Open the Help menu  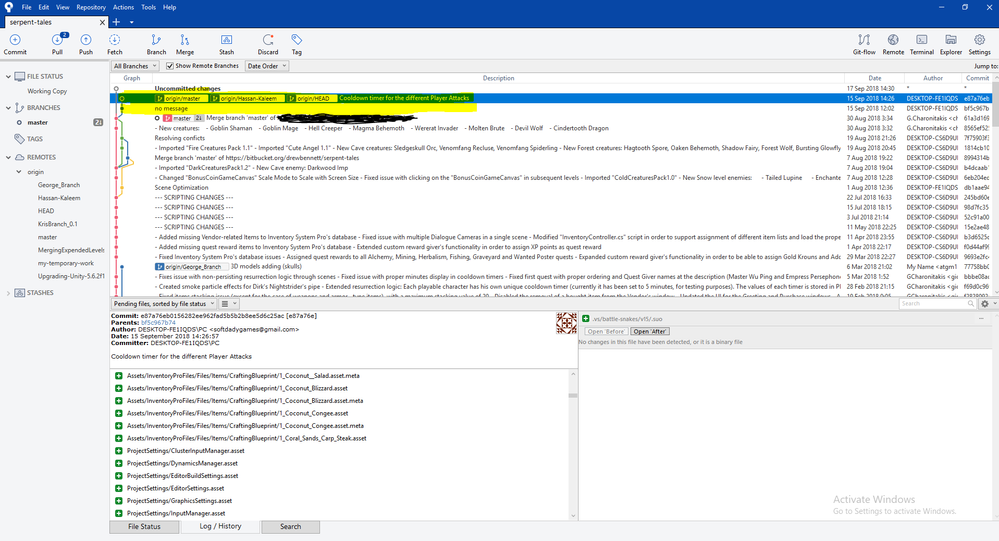169,8
